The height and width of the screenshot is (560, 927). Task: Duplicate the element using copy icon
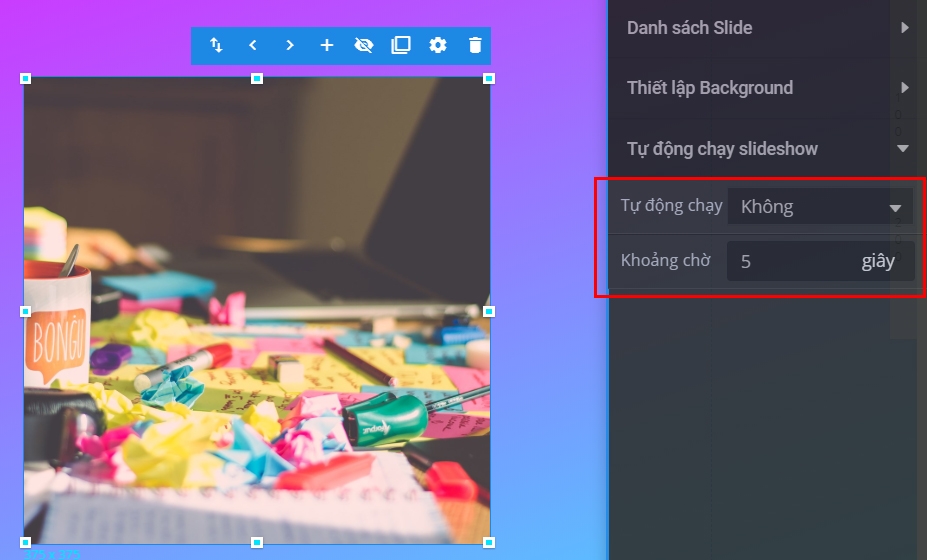[x=401, y=45]
